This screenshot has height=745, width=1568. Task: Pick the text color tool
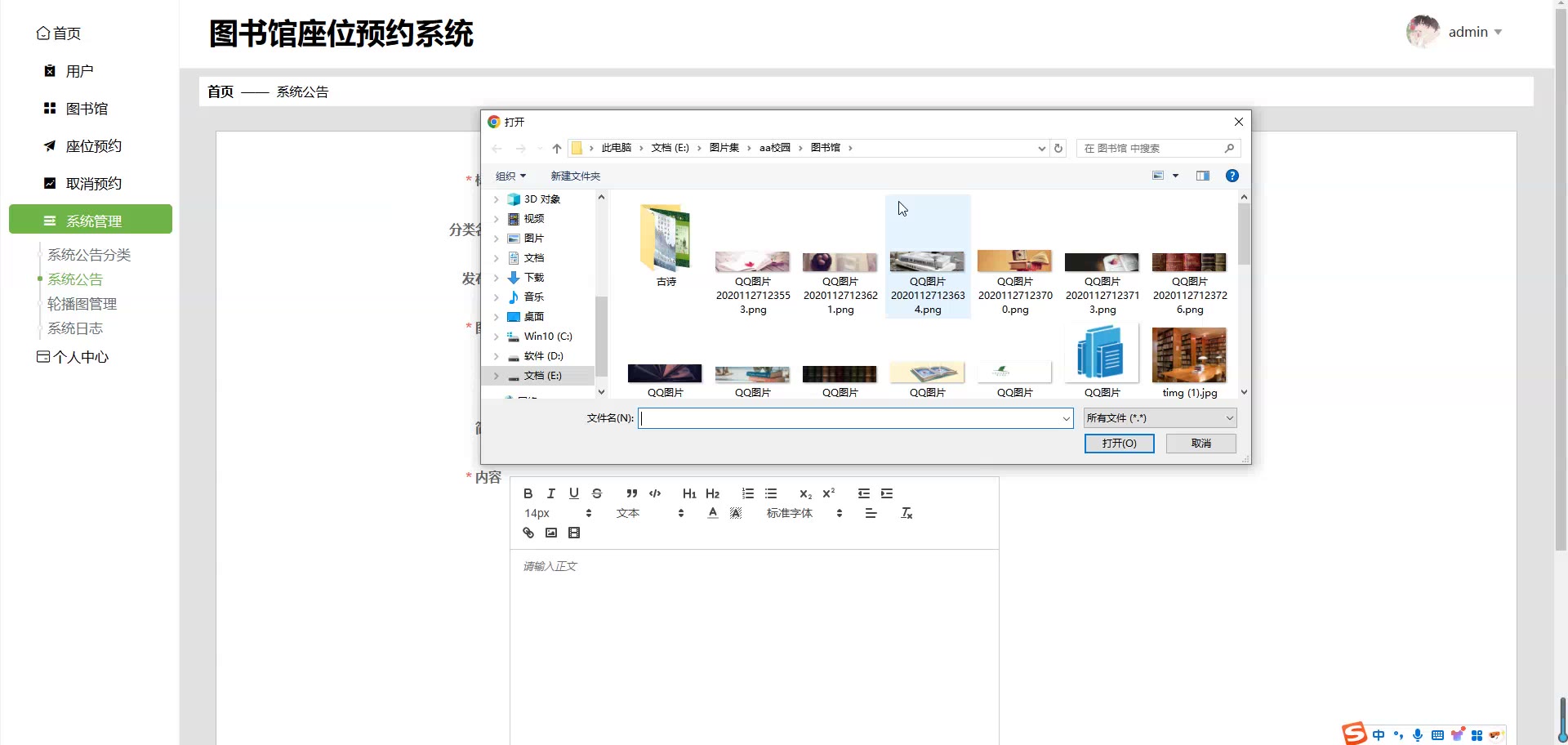[713, 513]
